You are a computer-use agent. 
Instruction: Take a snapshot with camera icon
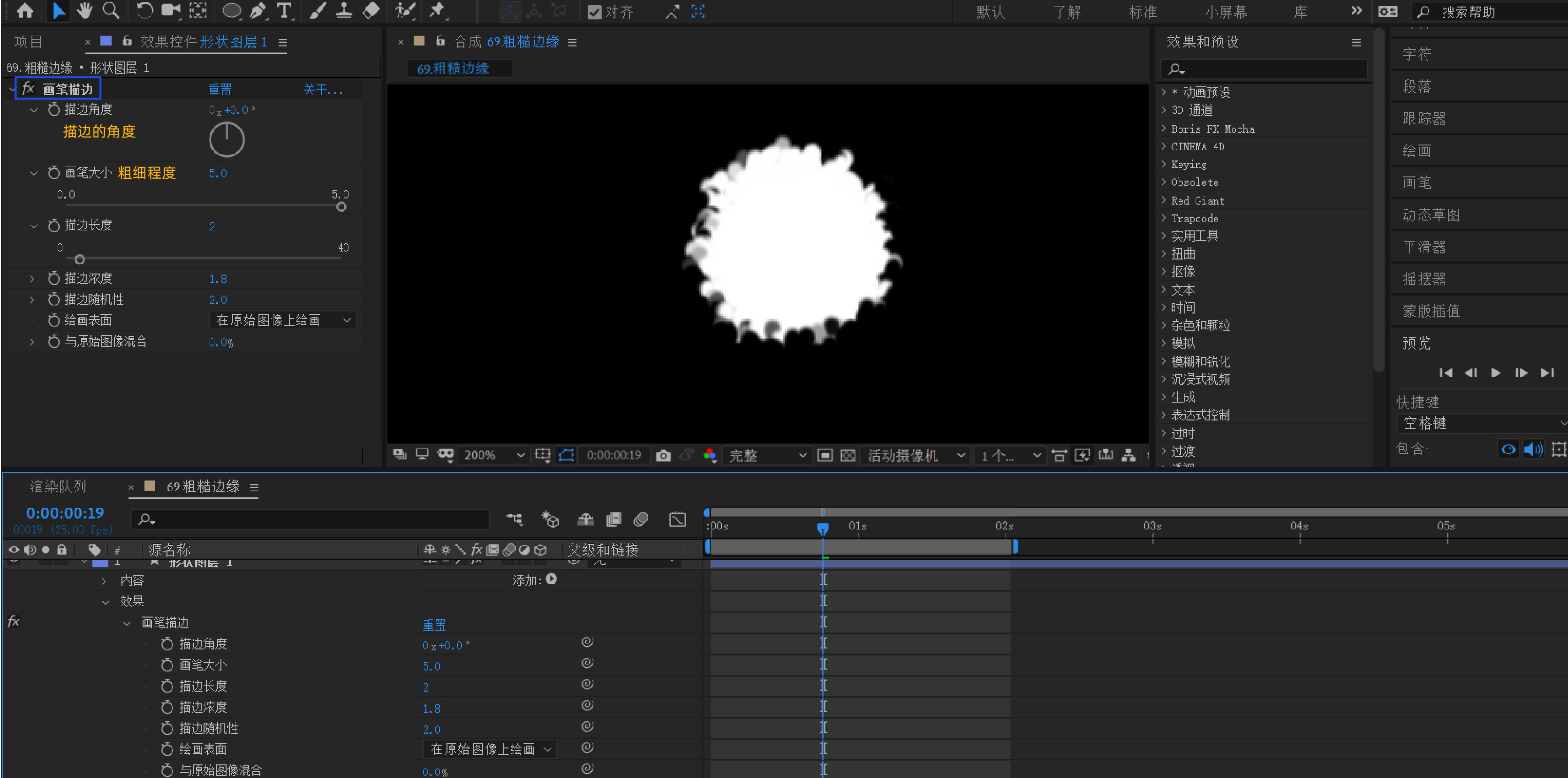point(664,455)
